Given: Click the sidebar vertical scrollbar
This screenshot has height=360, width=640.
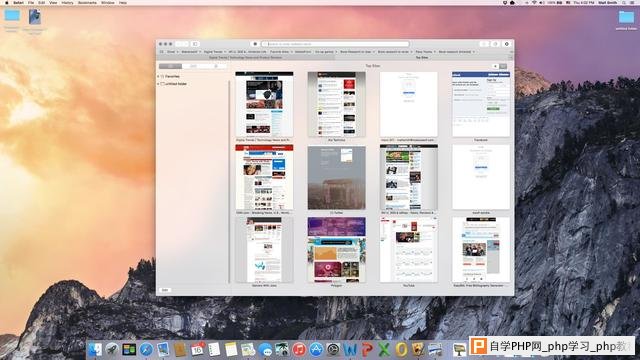Looking at the screenshot, I should coord(229,182).
